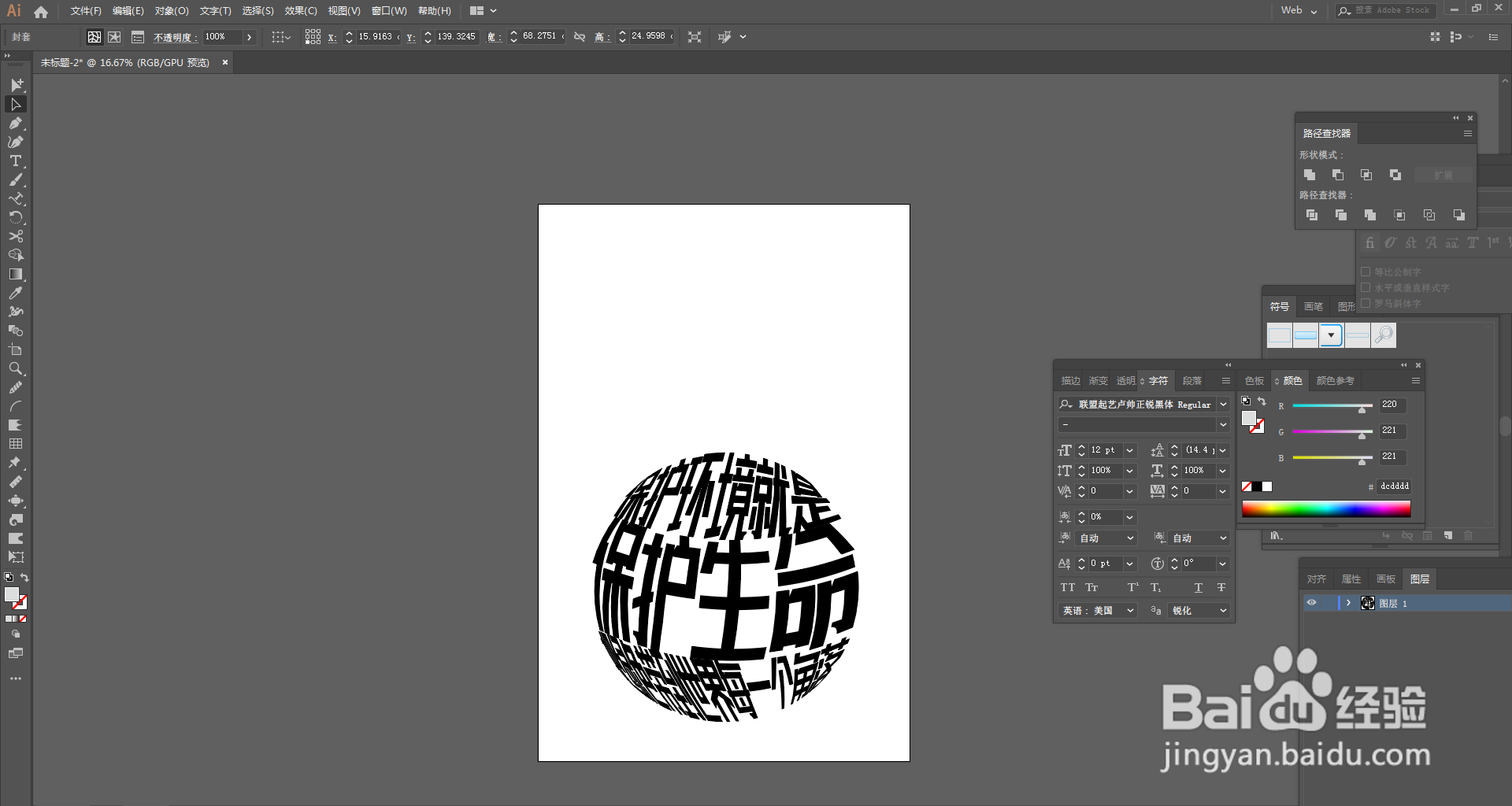Open the Edit Toolbar three-dots menu
Viewport: 1512px width, 806px height.
16,678
